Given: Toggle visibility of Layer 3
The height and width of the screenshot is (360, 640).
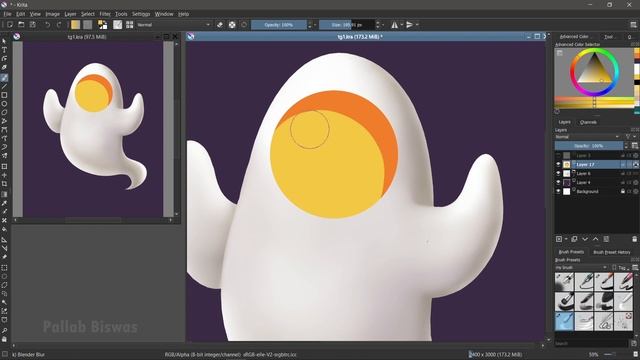Looking at the screenshot, I should pos(558,156).
